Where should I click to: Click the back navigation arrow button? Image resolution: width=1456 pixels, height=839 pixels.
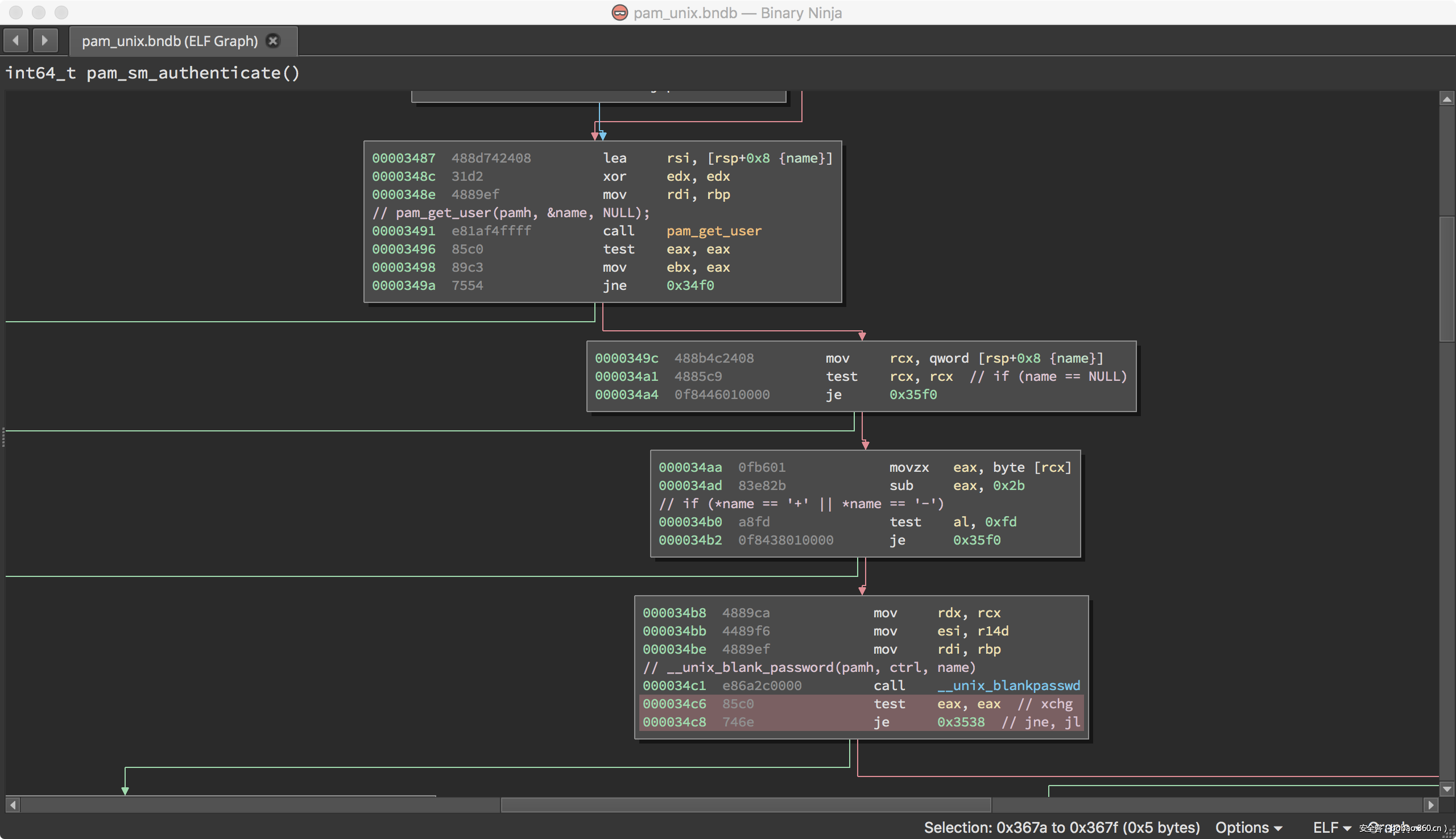pos(15,41)
